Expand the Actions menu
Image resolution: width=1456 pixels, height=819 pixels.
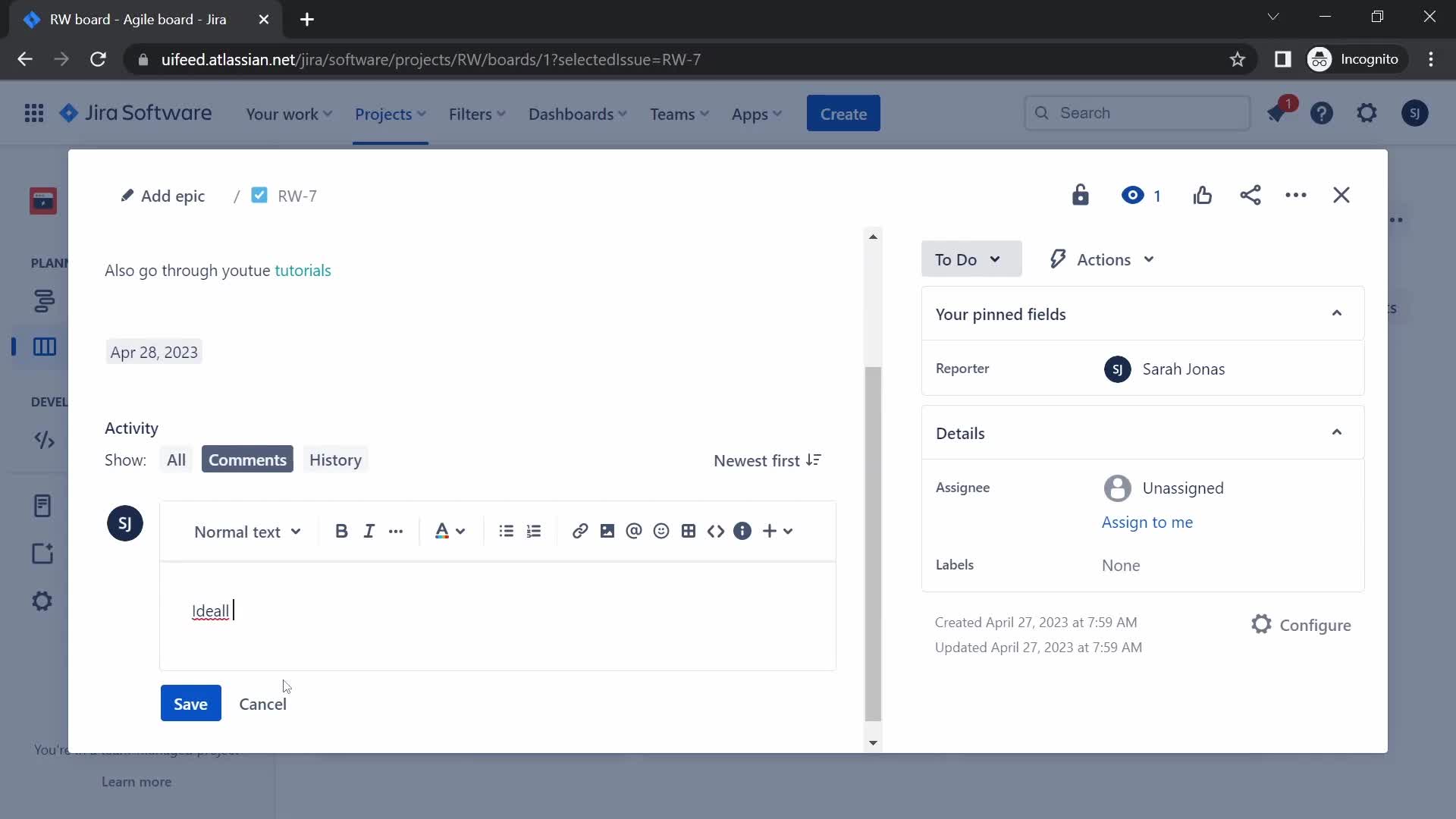tap(1101, 259)
